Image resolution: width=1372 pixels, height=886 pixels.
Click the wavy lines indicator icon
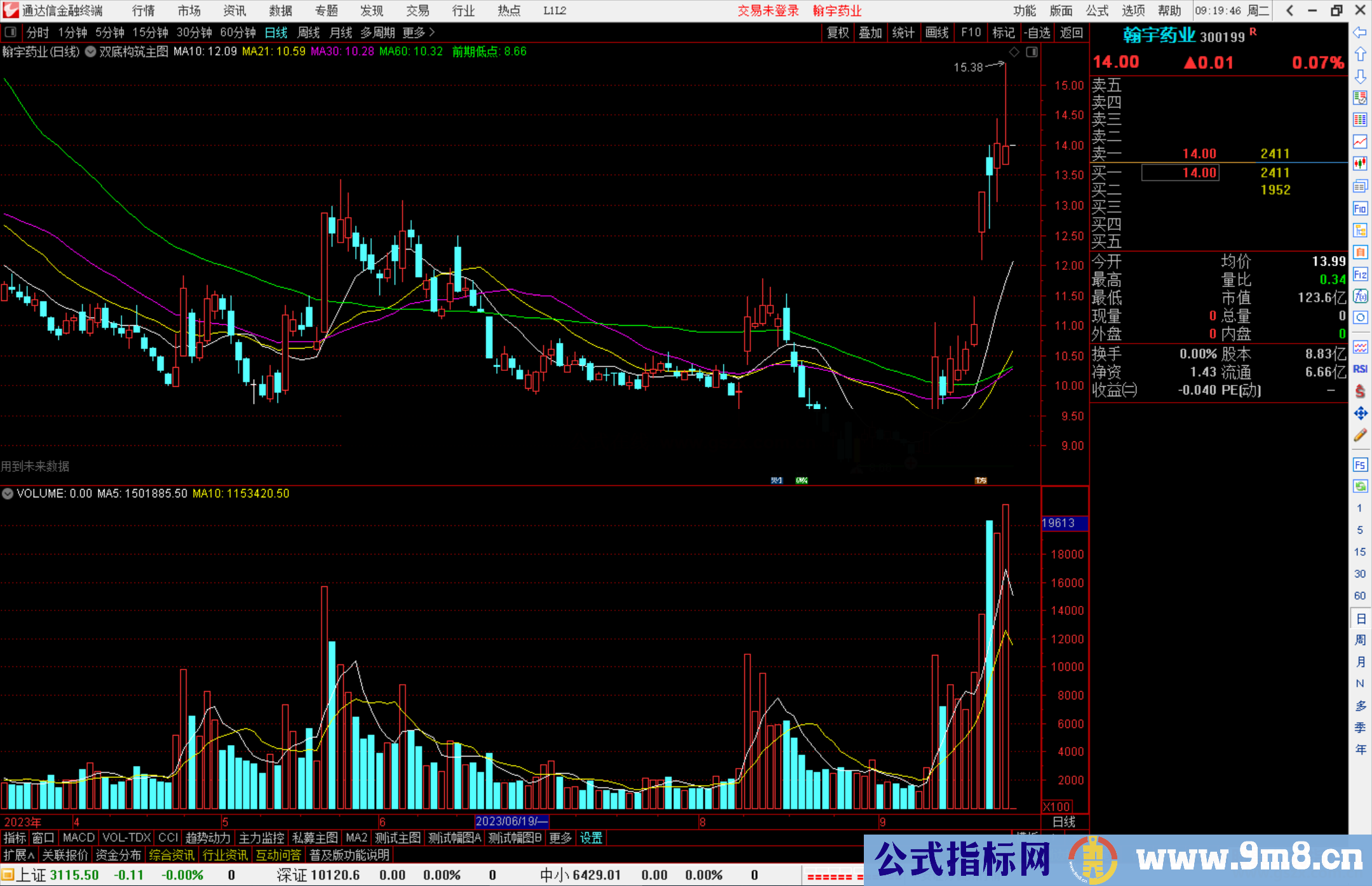pyautogui.click(x=1360, y=347)
